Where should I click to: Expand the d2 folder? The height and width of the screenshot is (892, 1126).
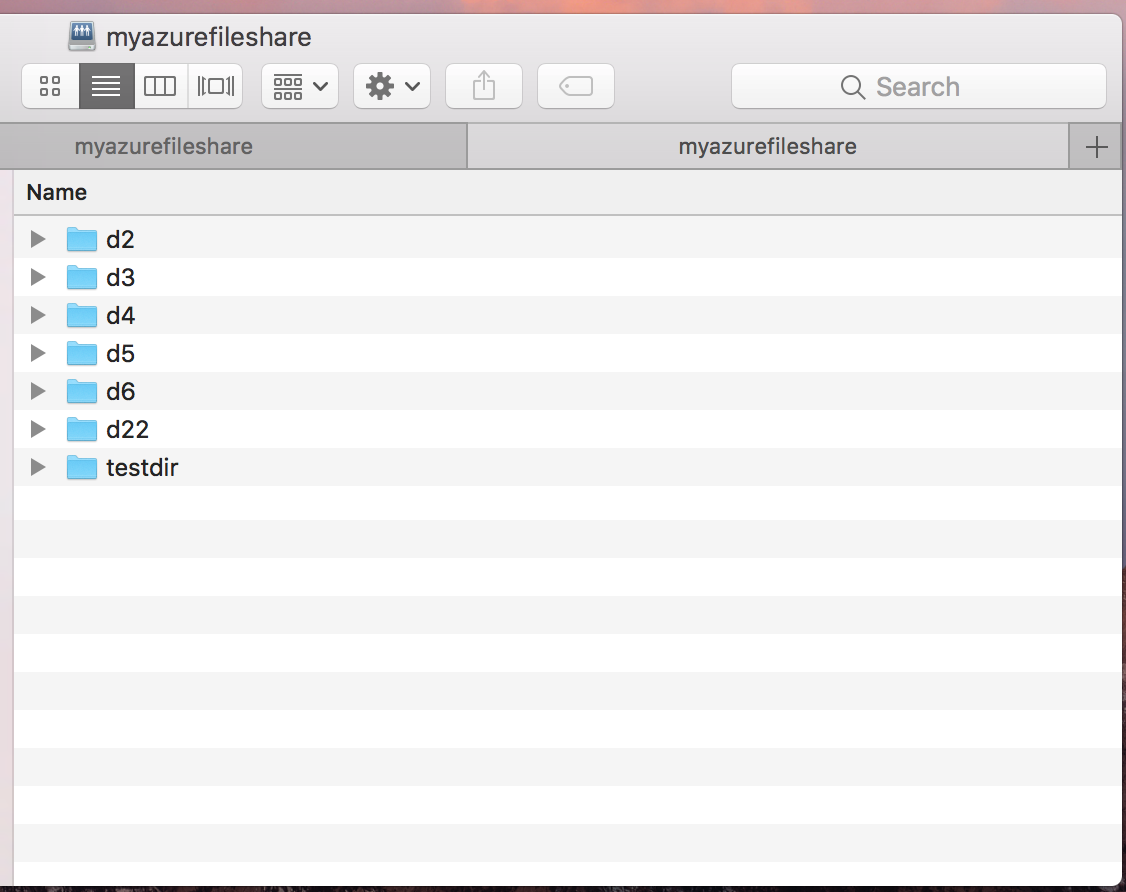(37, 239)
